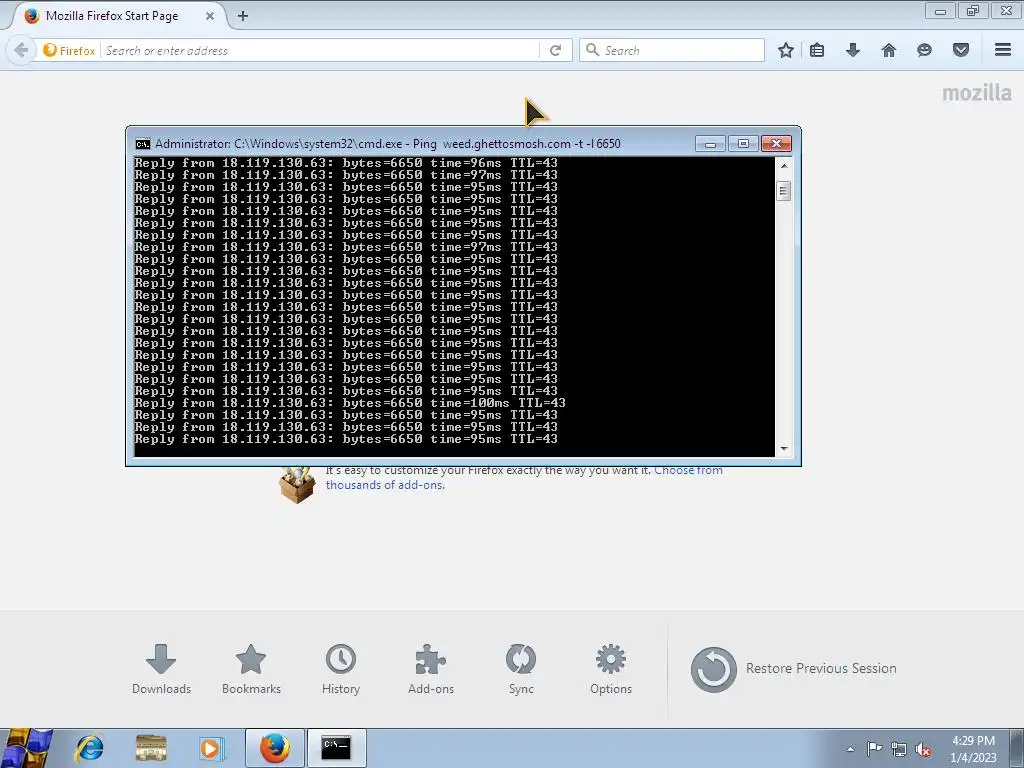The image size is (1024, 768).
Task: Restore down the Firefox window
Action: 973,10
